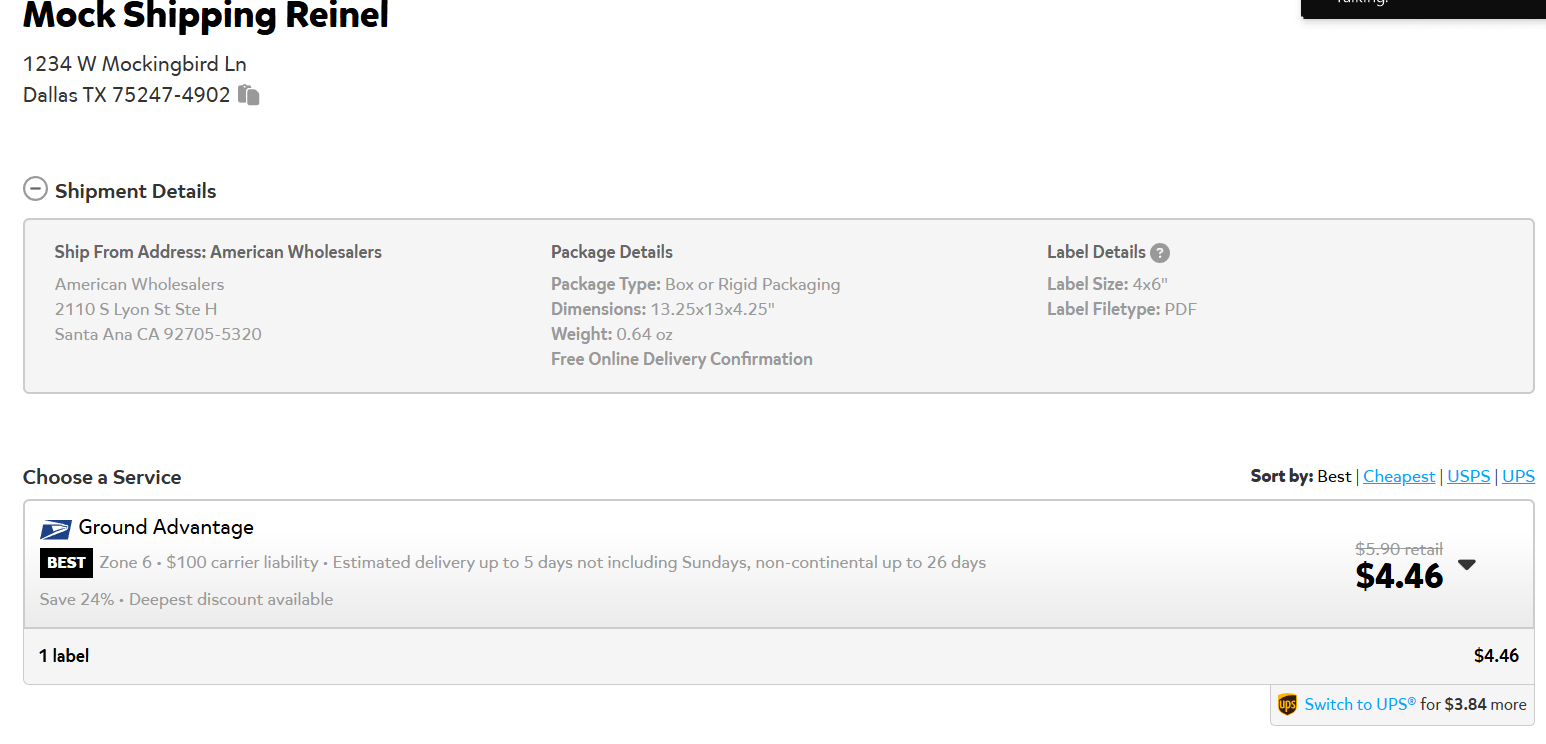Image resolution: width=1546 pixels, height=744 pixels.
Task: Select the Ground Advantage service title
Action: (x=166, y=527)
